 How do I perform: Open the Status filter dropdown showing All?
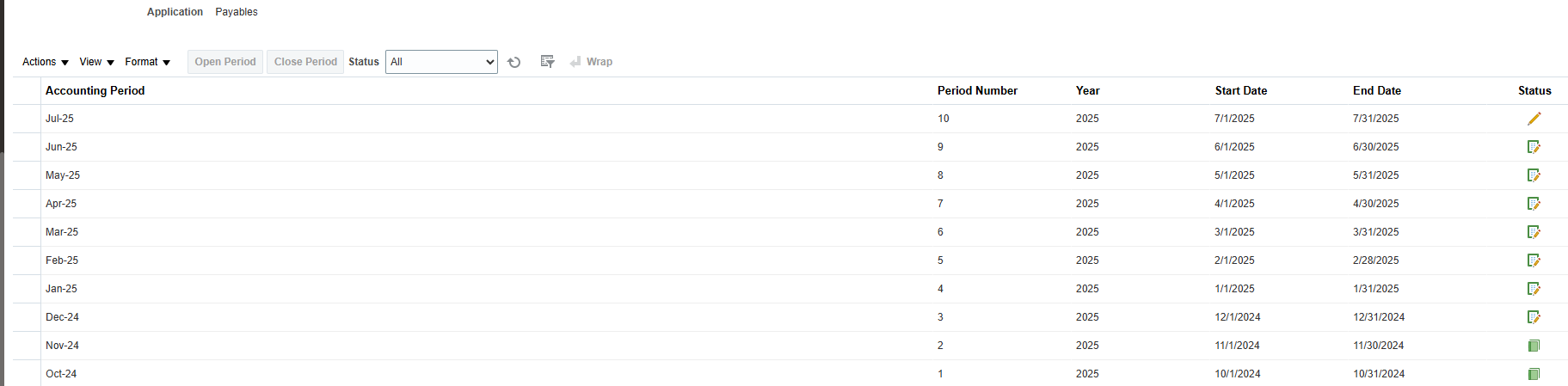441,62
